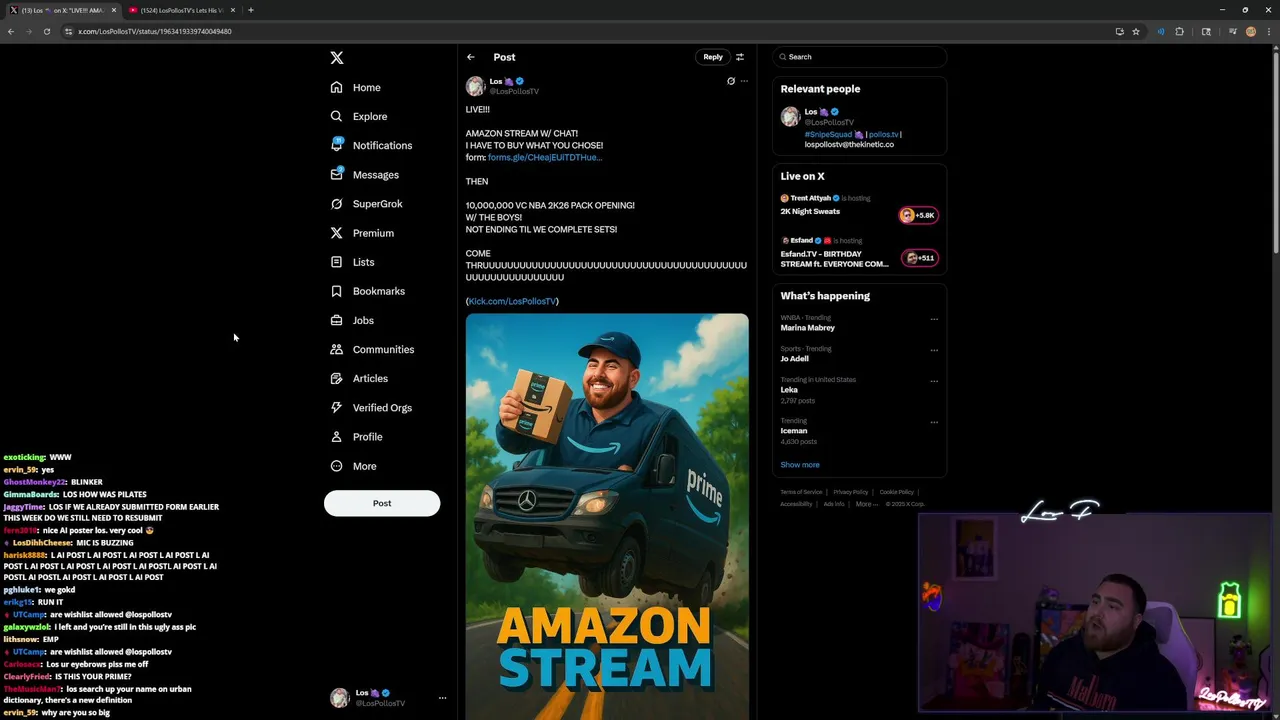The image size is (1280, 720).
Task: Click the browser reload button
Action: tap(46, 31)
